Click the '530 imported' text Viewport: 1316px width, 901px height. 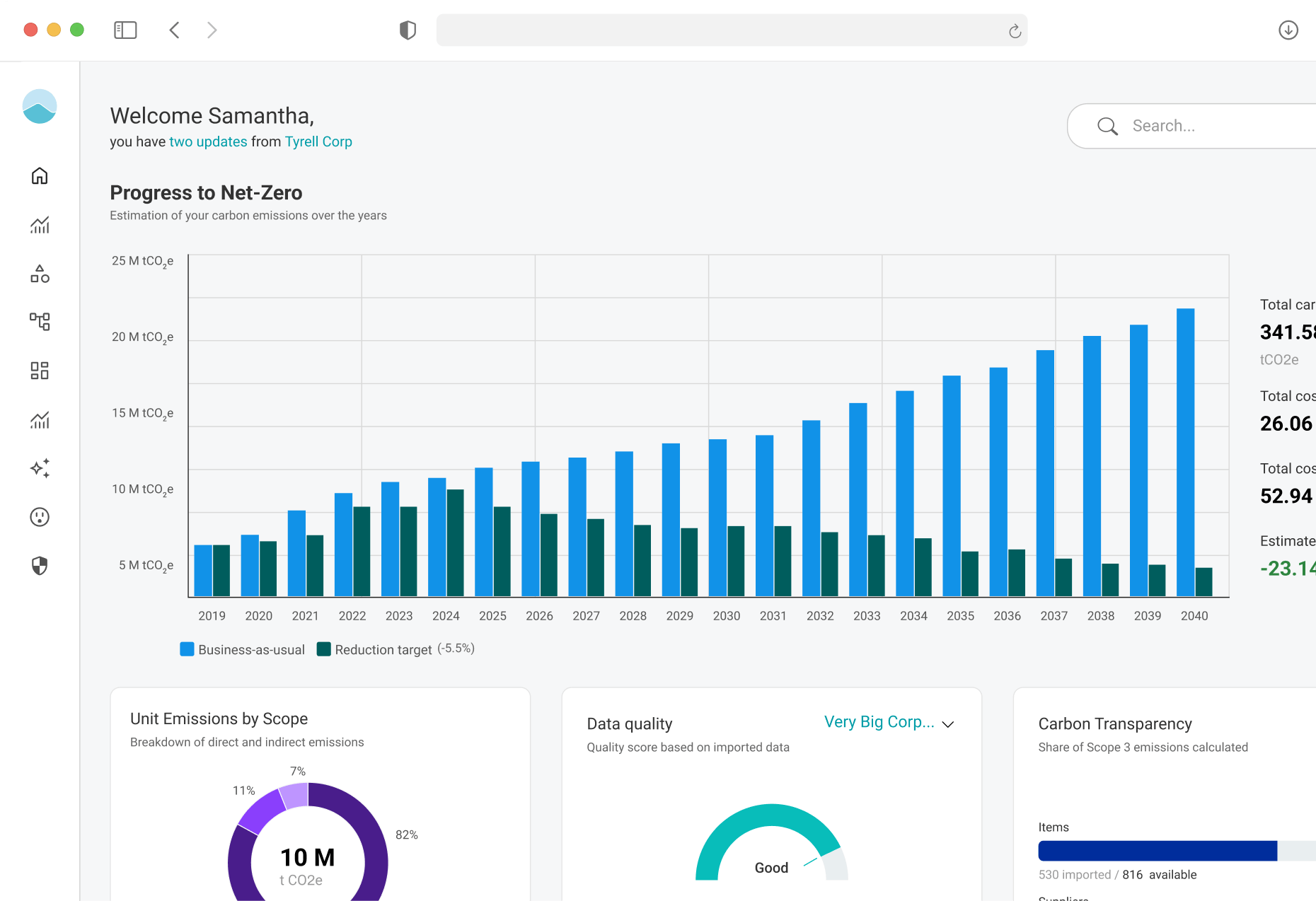point(1075,875)
